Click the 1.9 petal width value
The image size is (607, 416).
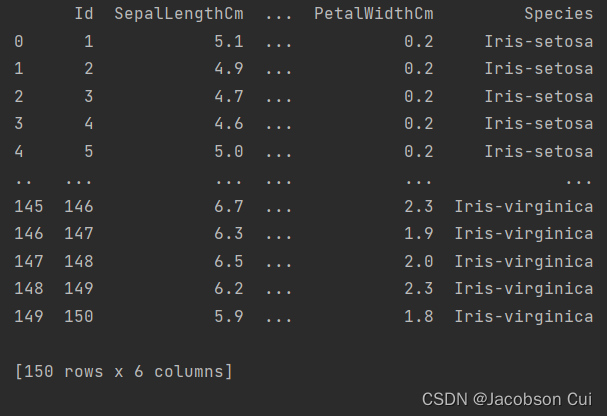point(418,234)
